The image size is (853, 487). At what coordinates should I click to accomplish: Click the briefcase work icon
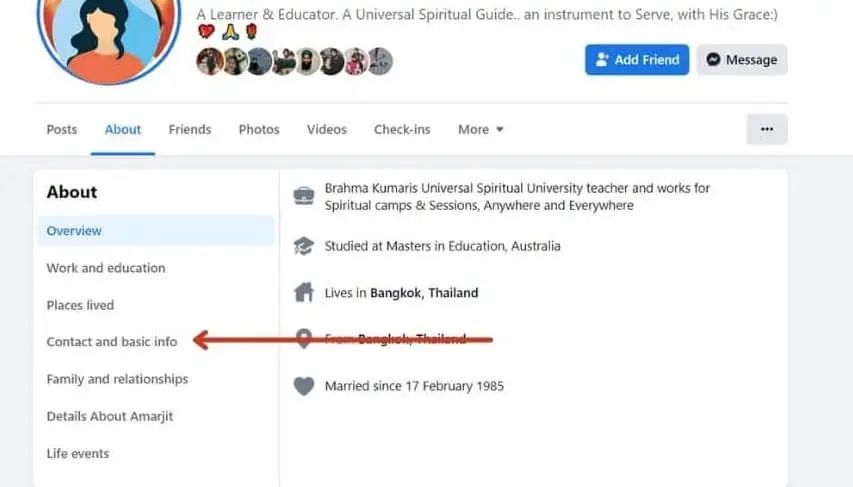click(x=303, y=196)
